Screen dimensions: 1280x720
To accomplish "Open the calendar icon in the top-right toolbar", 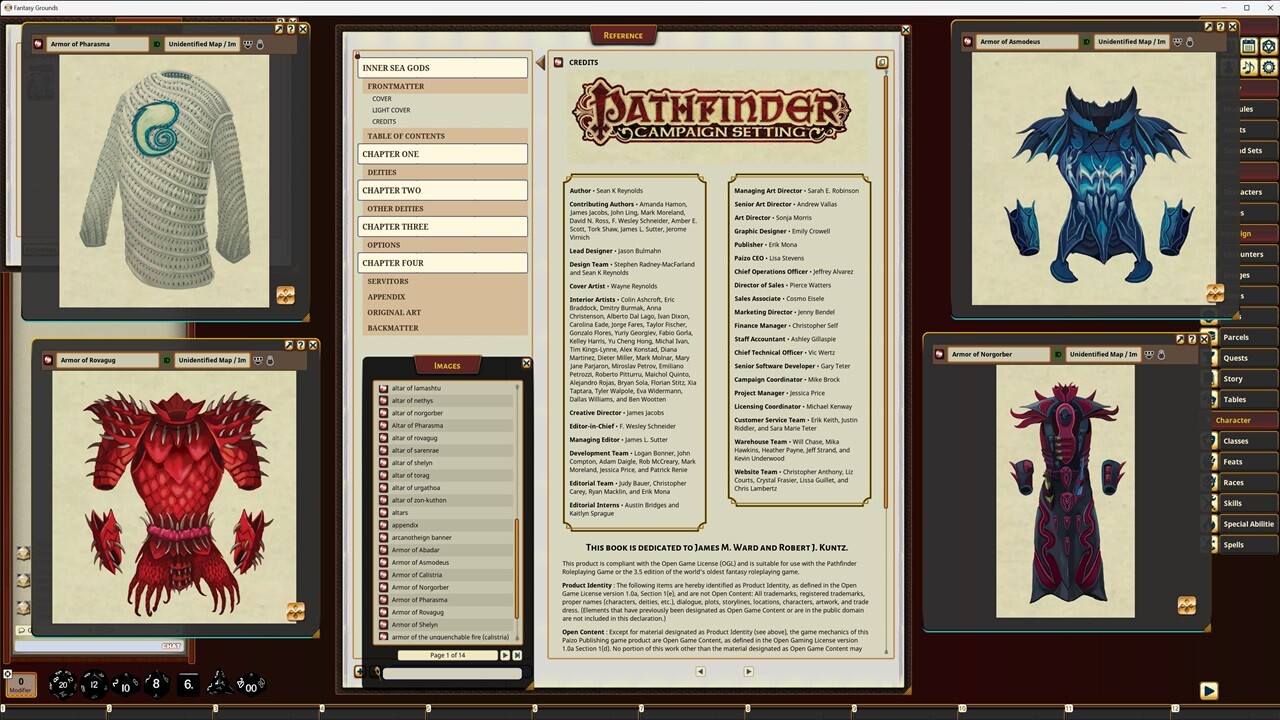I will pos(1249,46).
